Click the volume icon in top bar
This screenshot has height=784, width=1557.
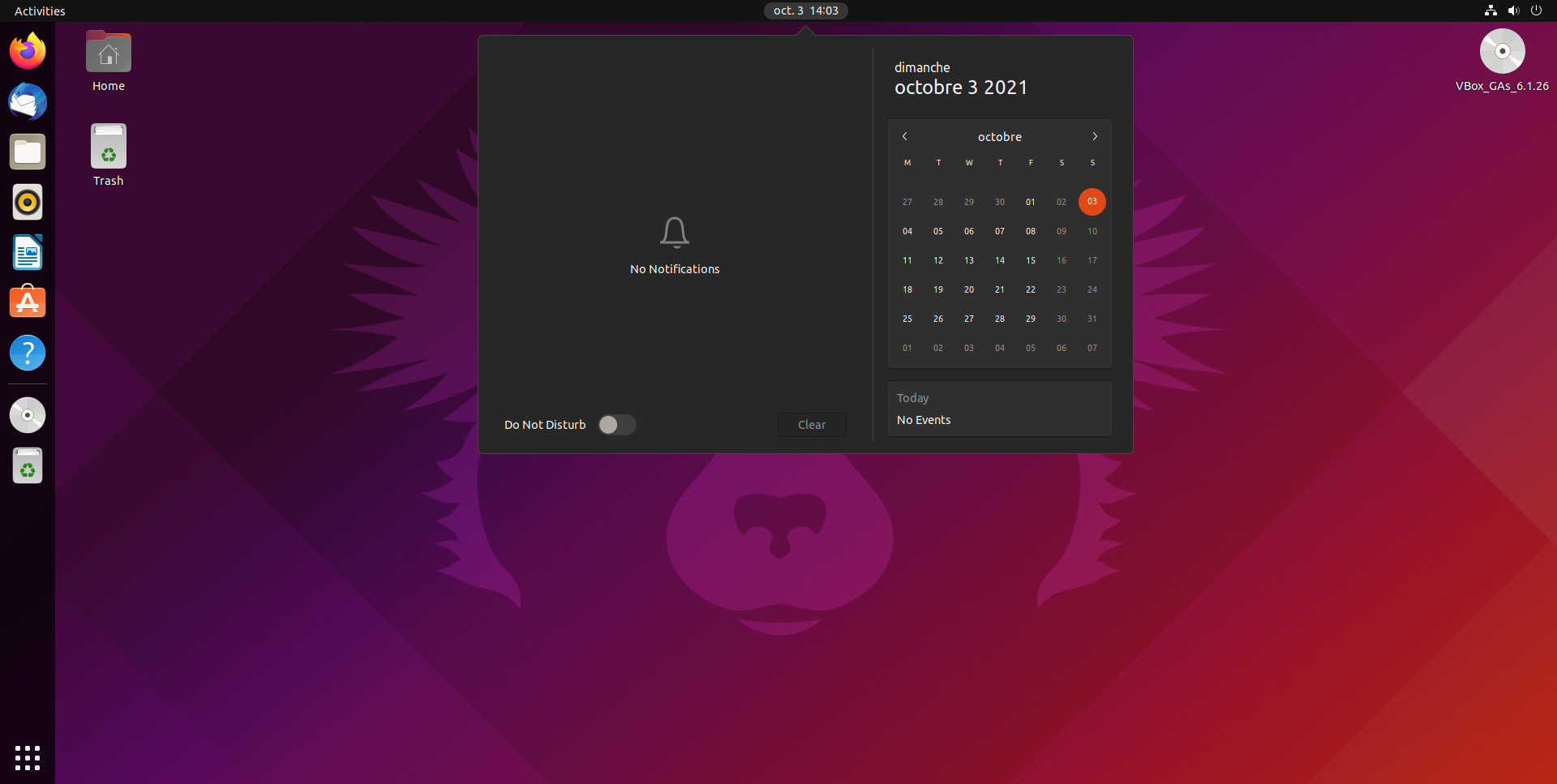pyautogui.click(x=1513, y=11)
